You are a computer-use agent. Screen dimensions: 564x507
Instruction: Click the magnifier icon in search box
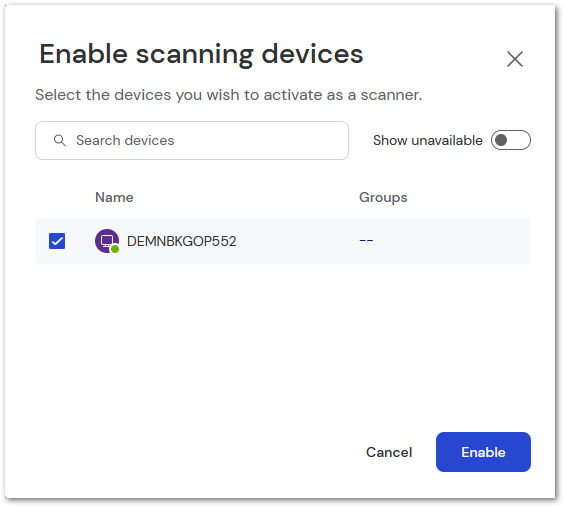(60, 140)
